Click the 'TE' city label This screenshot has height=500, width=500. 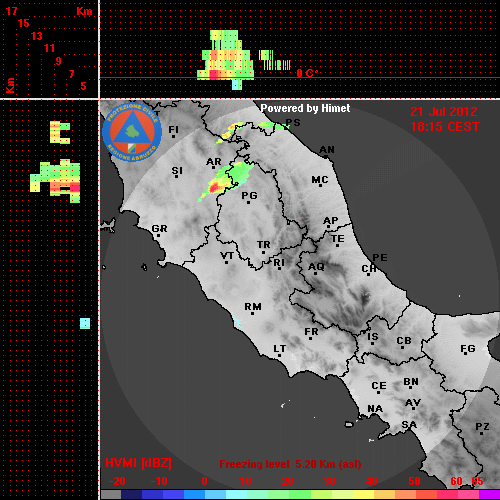pyautogui.click(x=338, y=239)
